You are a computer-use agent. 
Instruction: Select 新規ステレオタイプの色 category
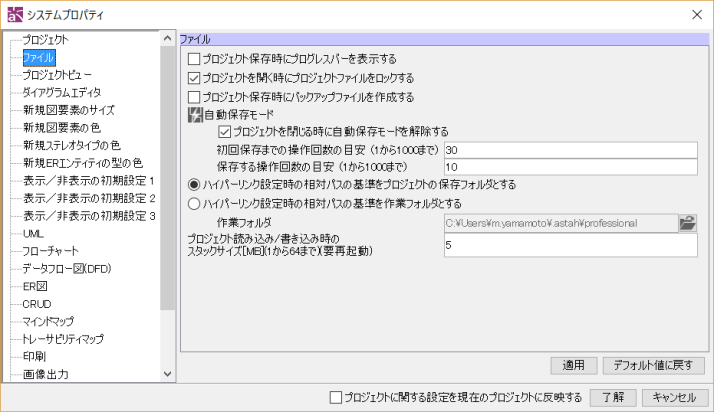72,145
